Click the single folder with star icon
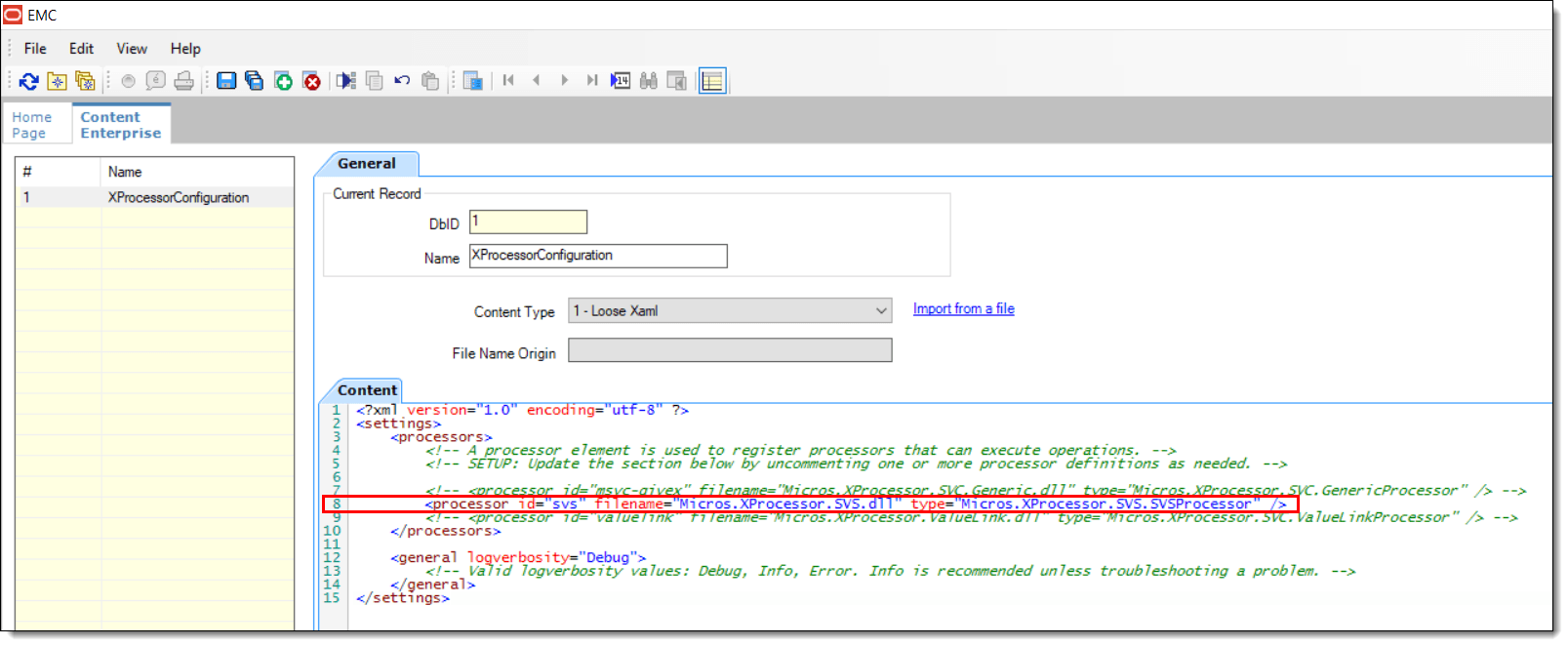The width and height of the screenshot is (1568, 646). [57, 81]
